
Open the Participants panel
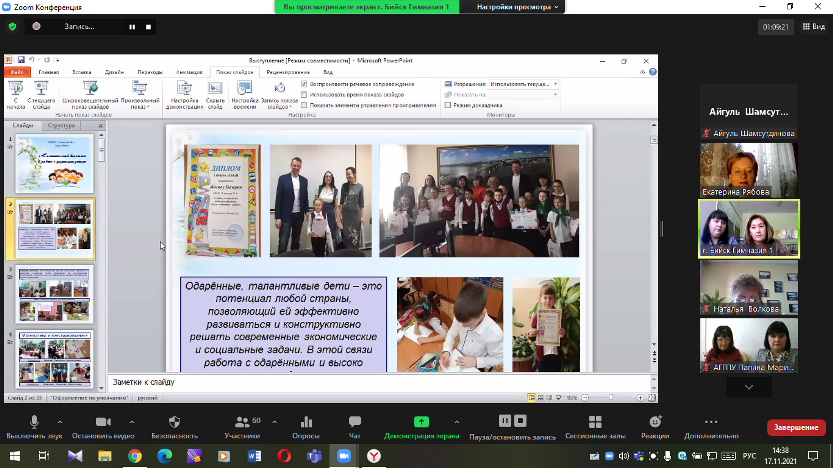click(x=241, y=422)
